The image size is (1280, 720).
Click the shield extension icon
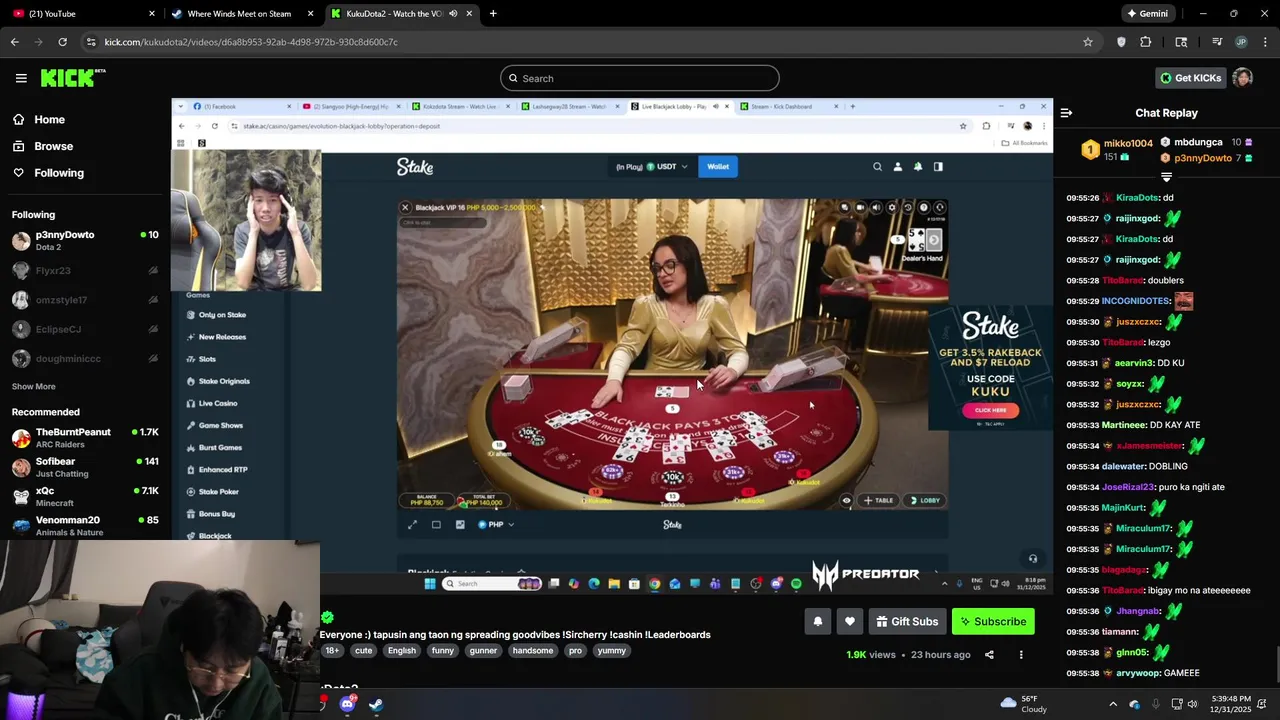1121,42
